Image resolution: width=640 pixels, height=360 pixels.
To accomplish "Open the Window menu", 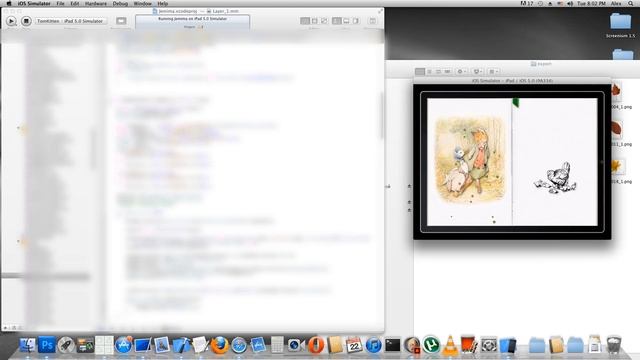I will (x=142, y=3).
